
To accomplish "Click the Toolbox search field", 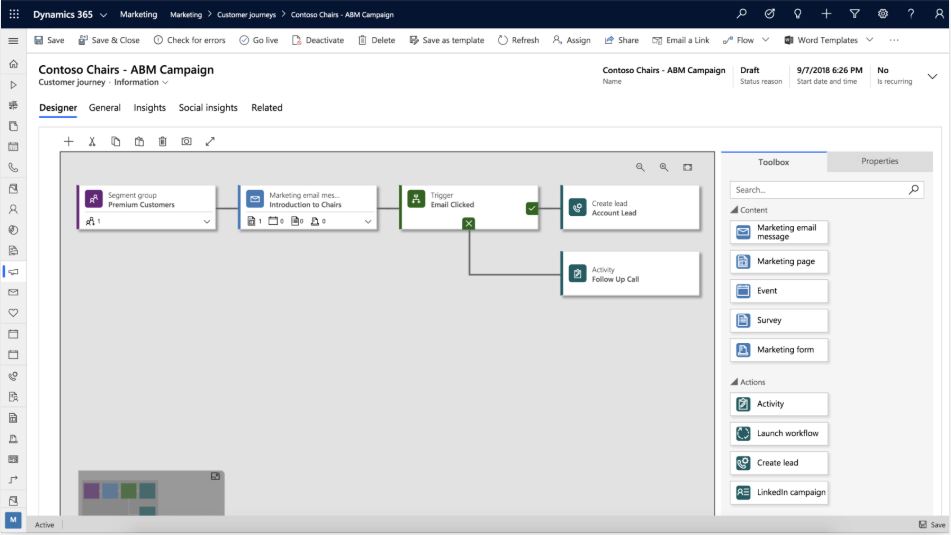I will (x=827, y=190).
